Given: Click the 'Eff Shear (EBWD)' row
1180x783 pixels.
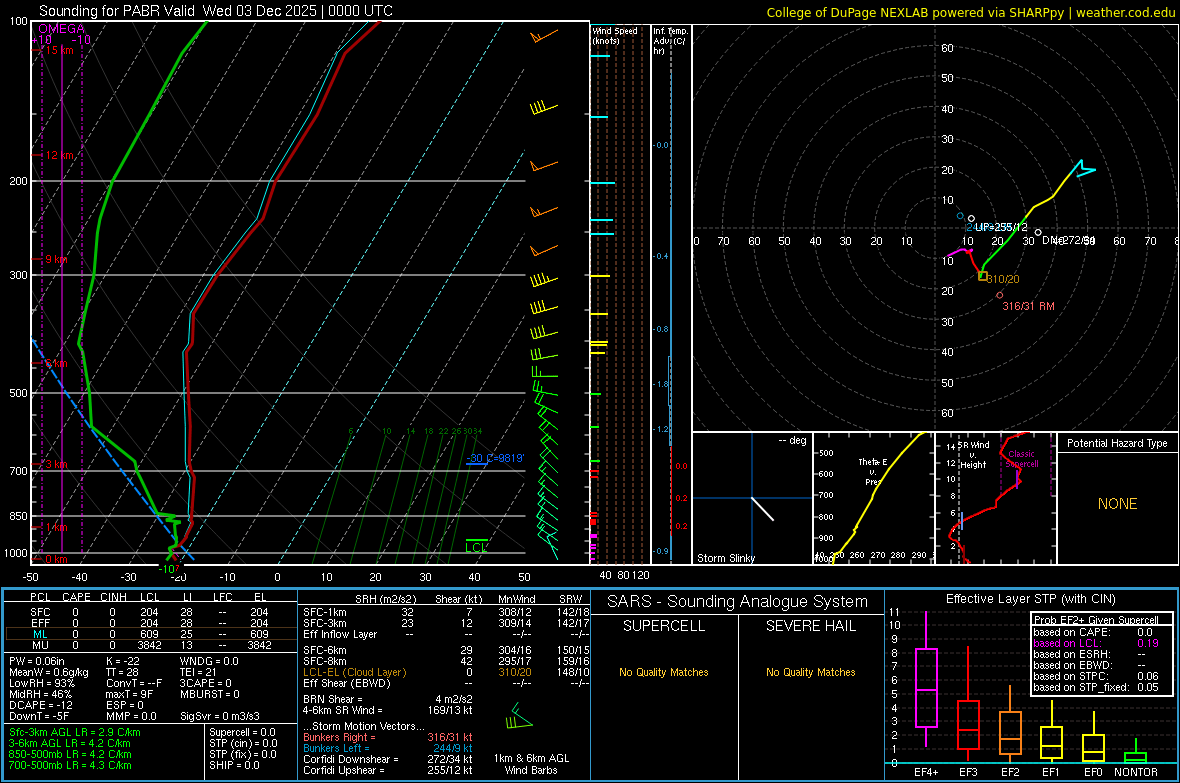Looking at the screenshot, I should tap(446, 683).
